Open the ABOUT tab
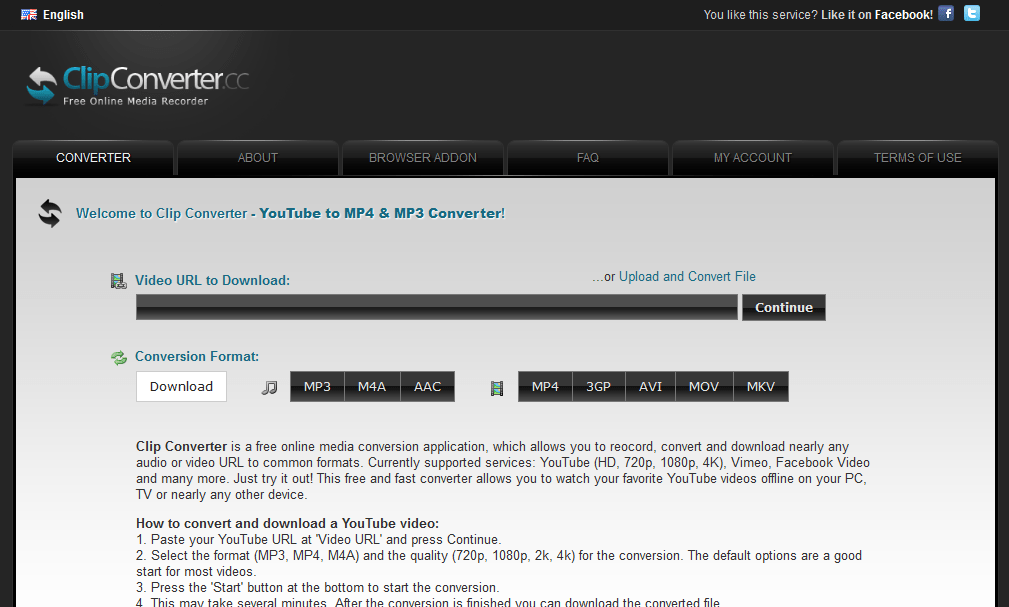The image size is (1009, 607). click(258, 158)
